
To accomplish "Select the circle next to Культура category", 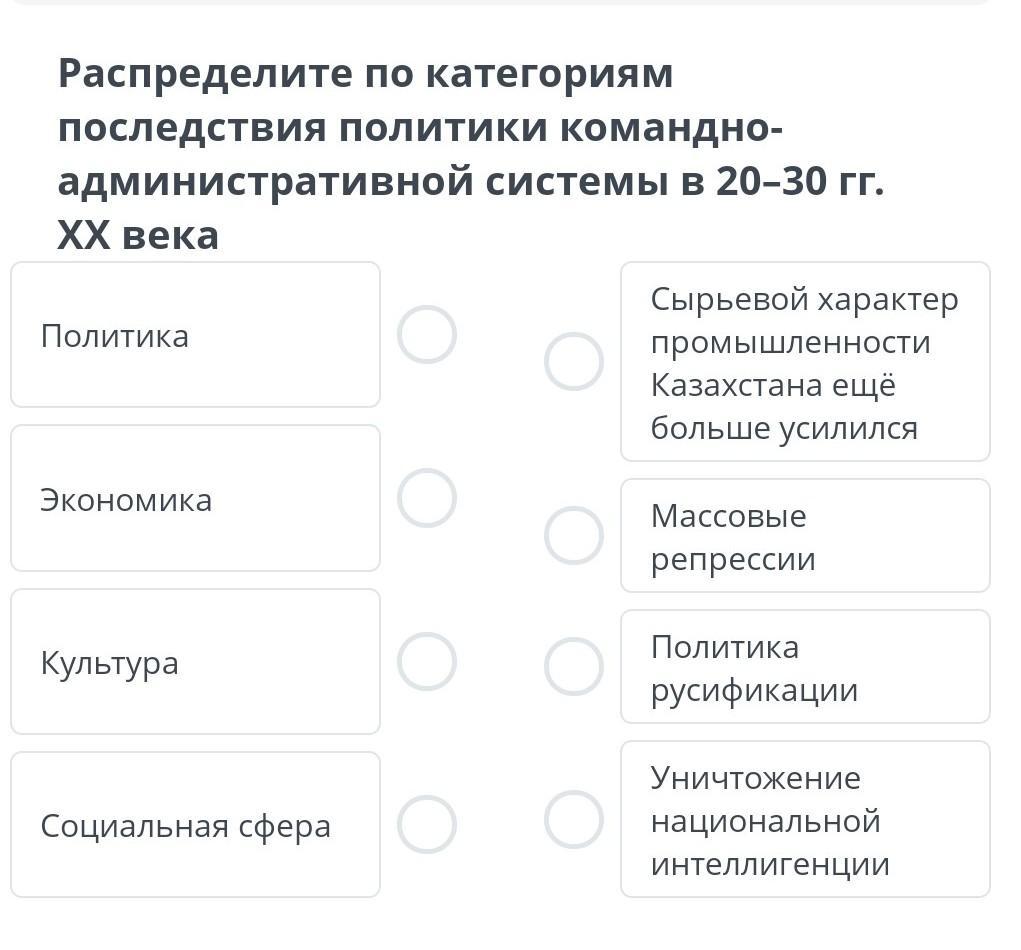I will 427,662.
